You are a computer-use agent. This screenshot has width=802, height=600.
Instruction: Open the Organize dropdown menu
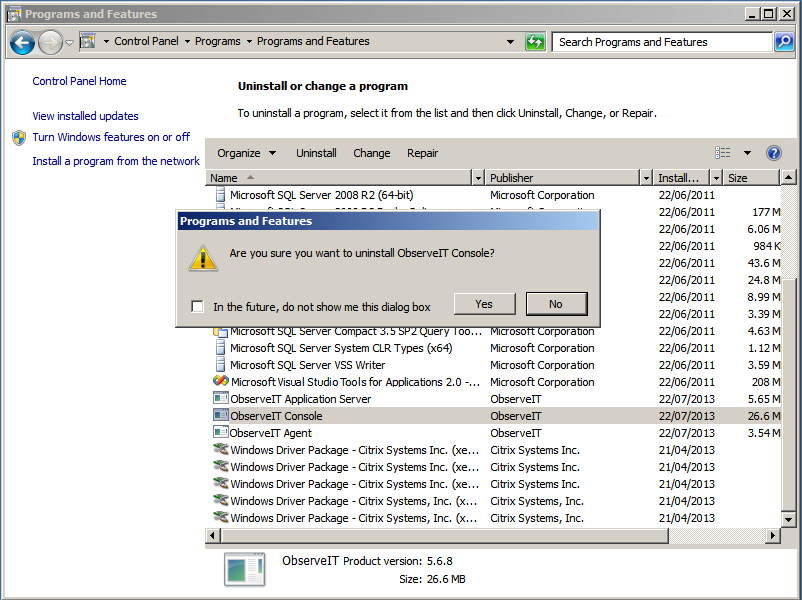(246, 153)
